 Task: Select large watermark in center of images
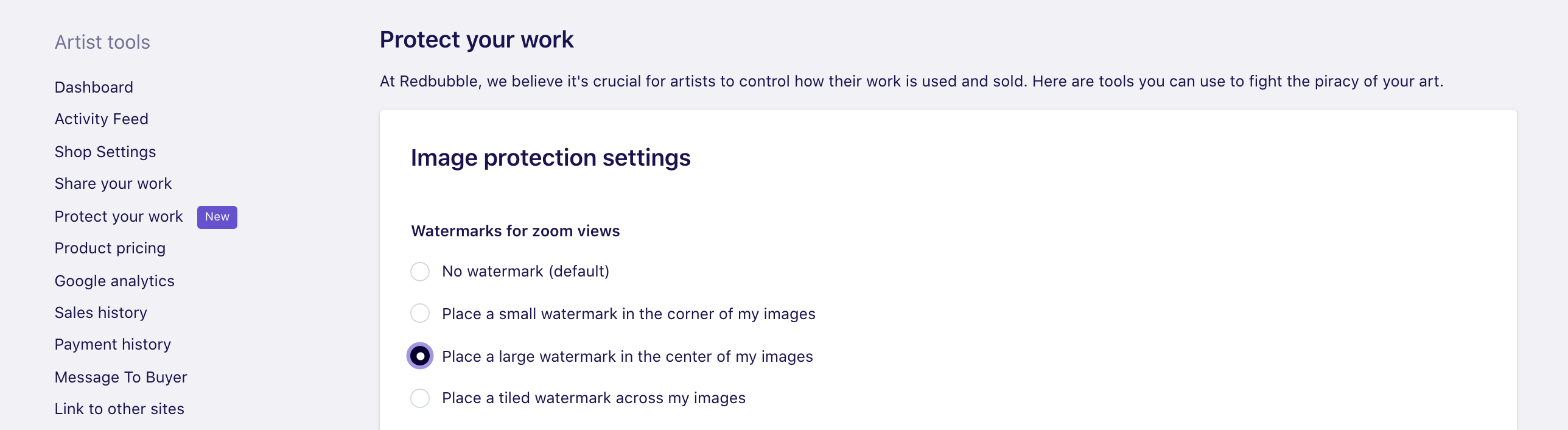419,356
